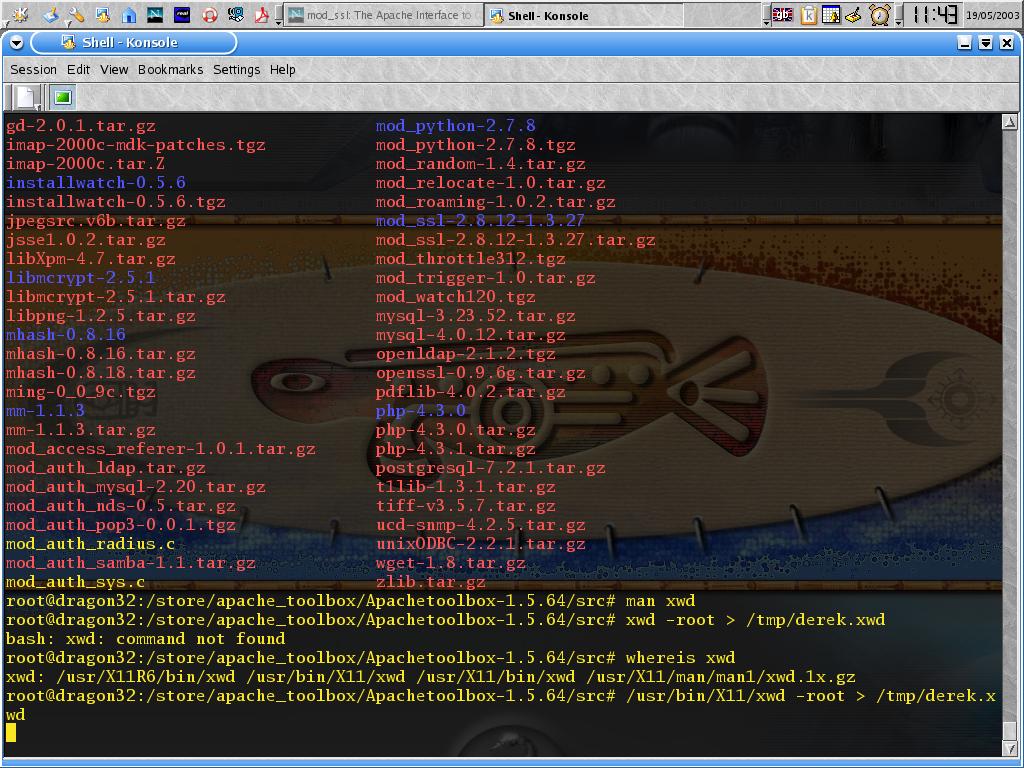Open the KDE K menu launcher

pos(20,14)
